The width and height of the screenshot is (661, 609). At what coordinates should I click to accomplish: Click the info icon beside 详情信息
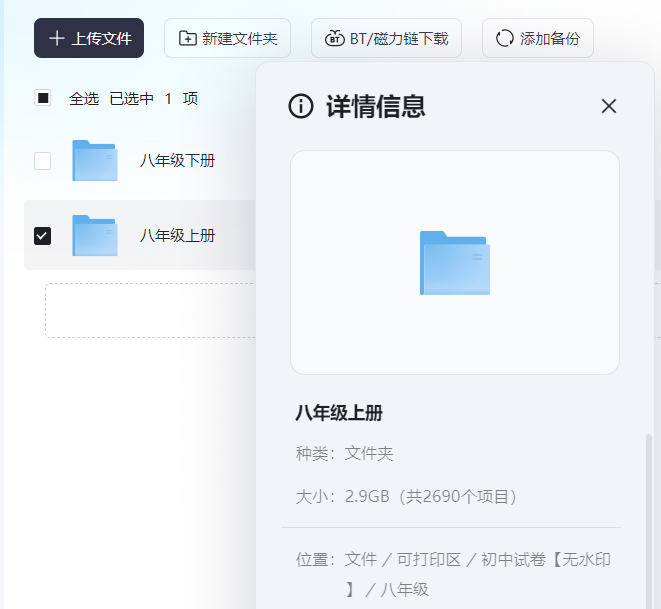coord(301,107)
